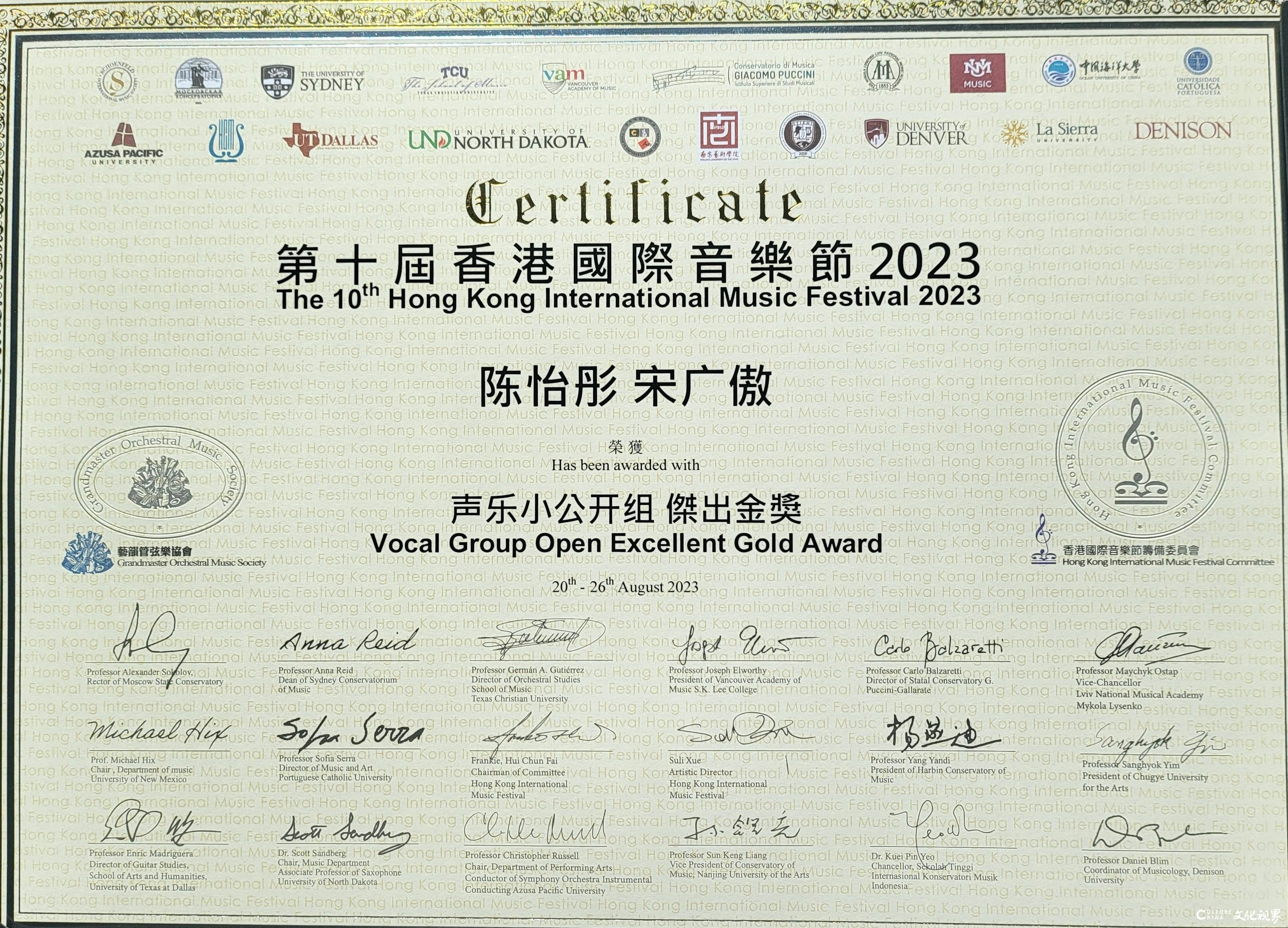Click the small treble clef committee logo

coord(1043,539)
